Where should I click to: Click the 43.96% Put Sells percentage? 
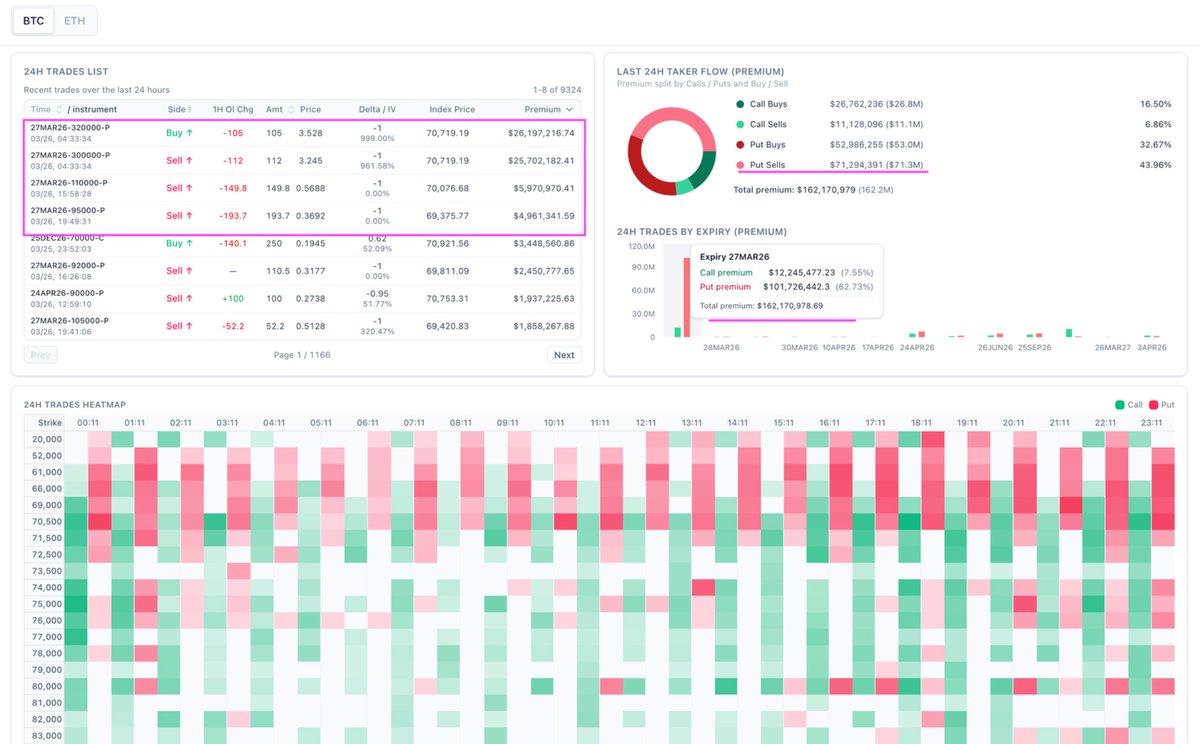[x=1154, y=164]
